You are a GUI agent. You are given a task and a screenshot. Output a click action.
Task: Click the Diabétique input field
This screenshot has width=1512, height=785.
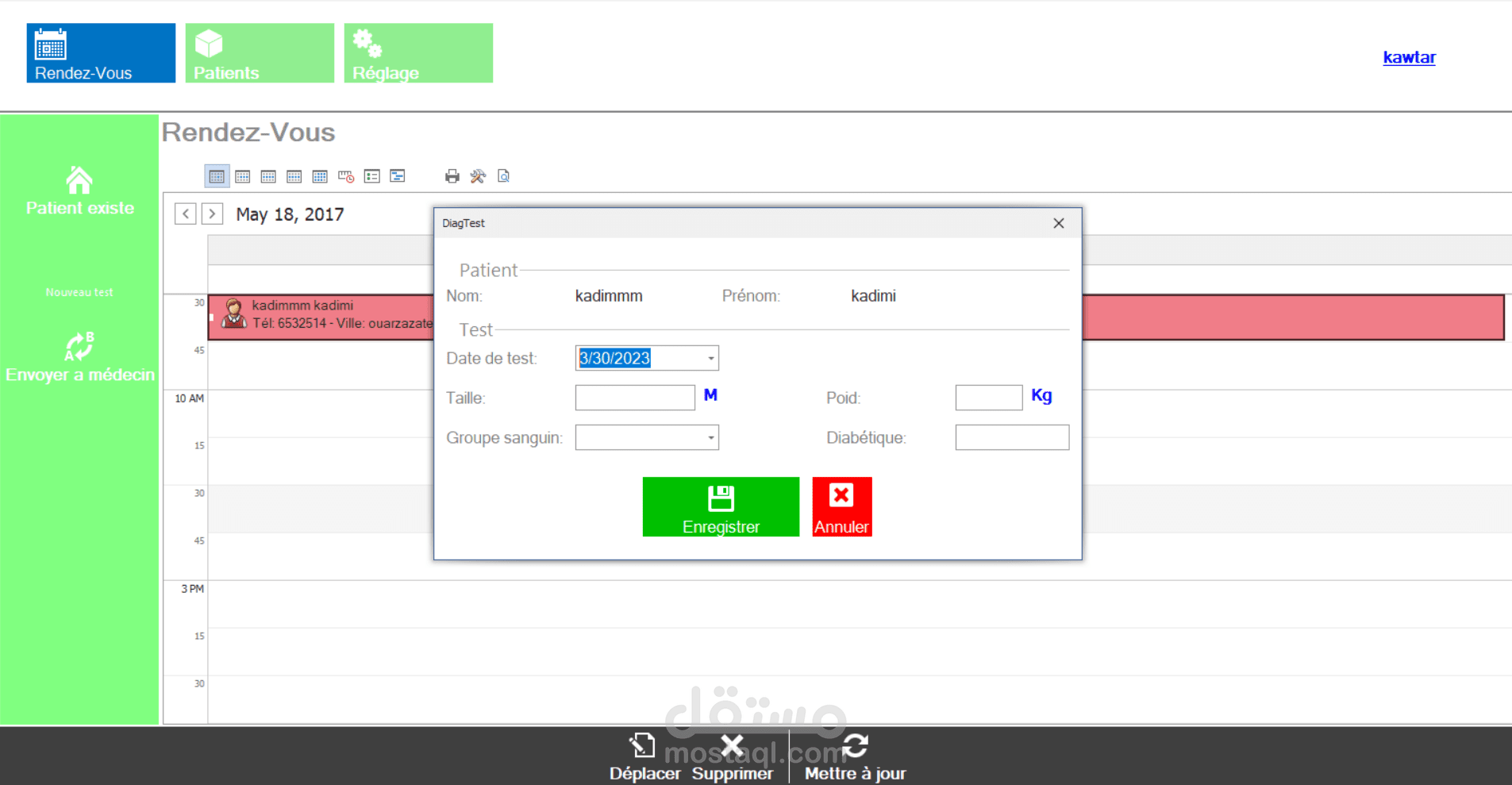click(1012, 437)
